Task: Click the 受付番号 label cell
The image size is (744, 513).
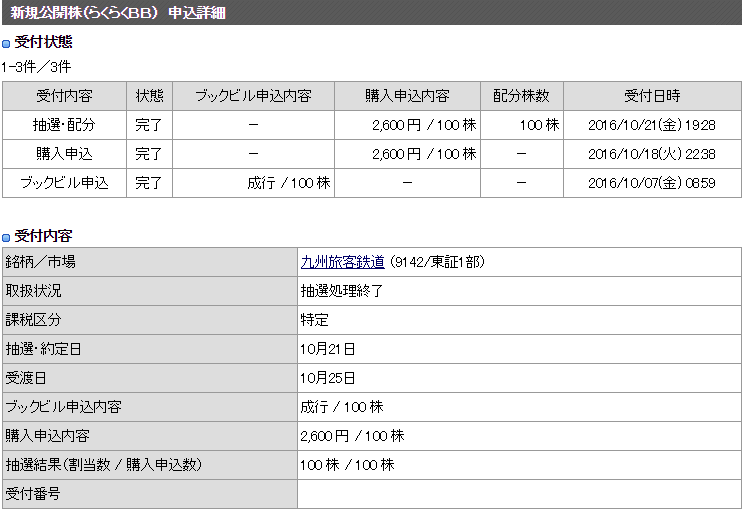Action: tap(150, 494)
